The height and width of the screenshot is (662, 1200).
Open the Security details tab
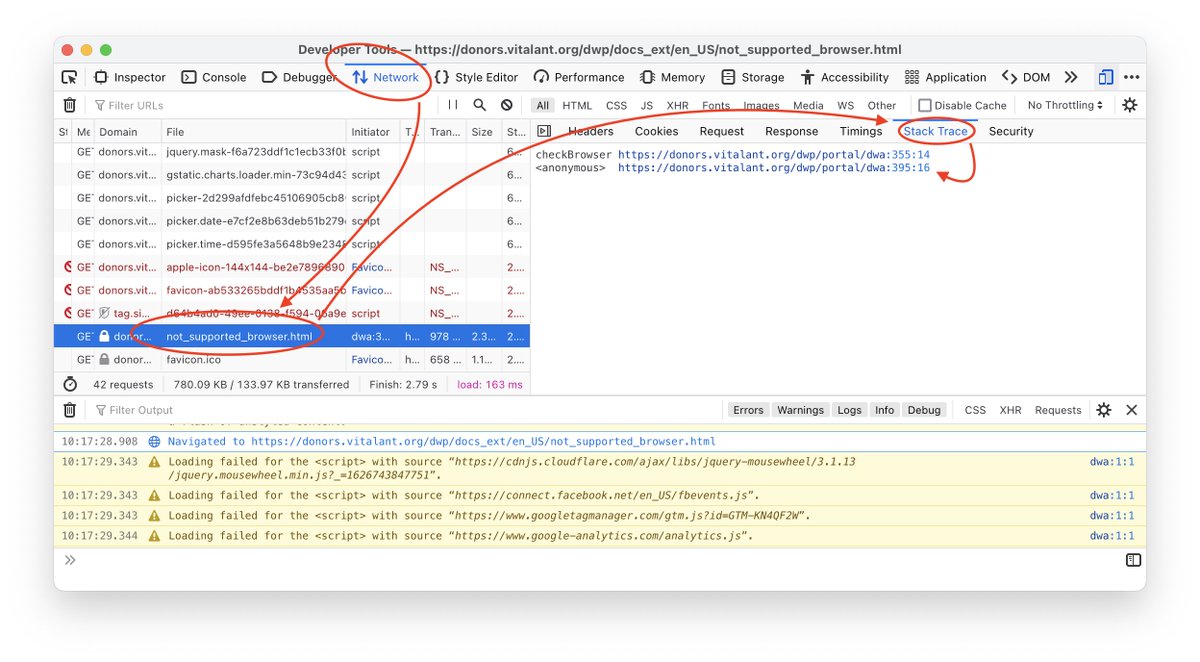(x=1011, y=131)
